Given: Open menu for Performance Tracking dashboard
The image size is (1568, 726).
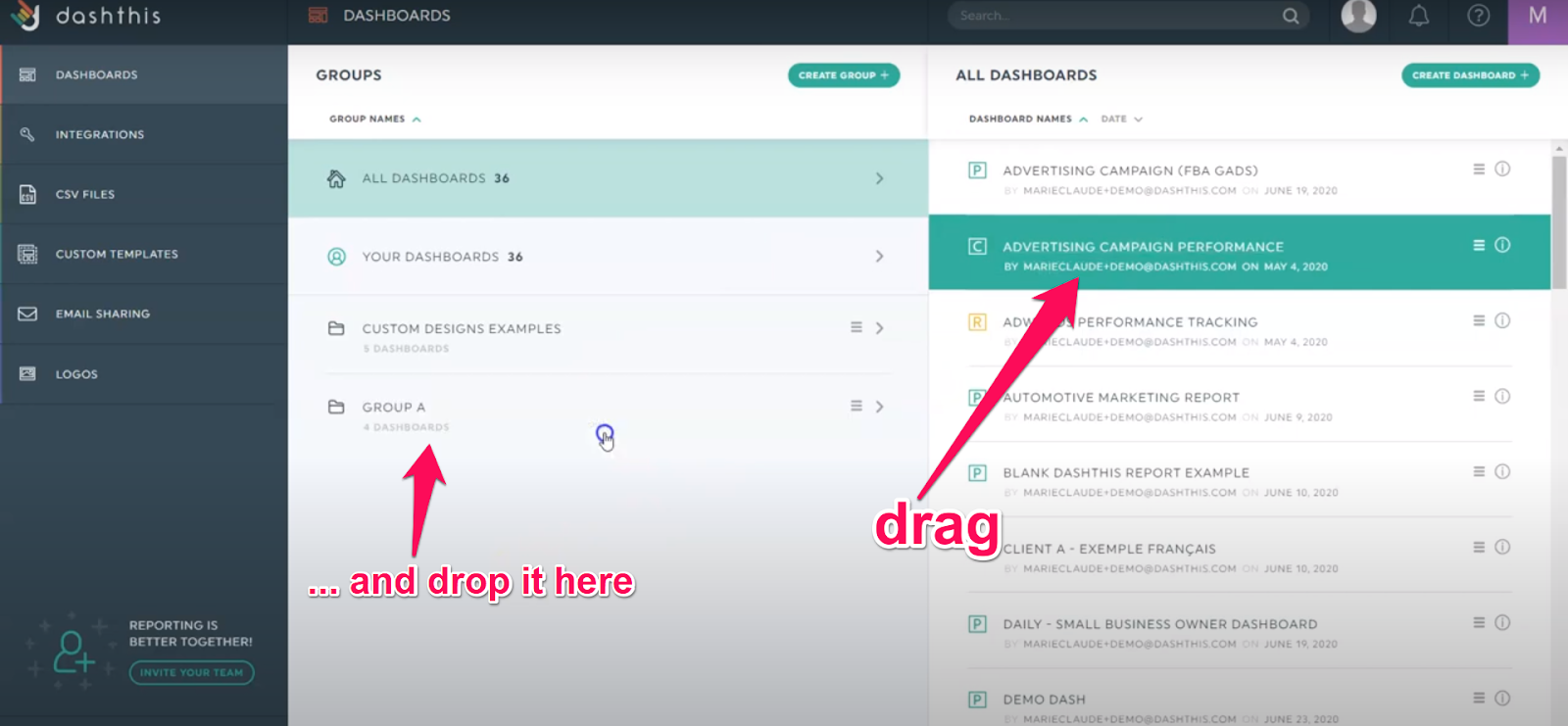Looking at the screenshot, I should [x=1479, y=320].
